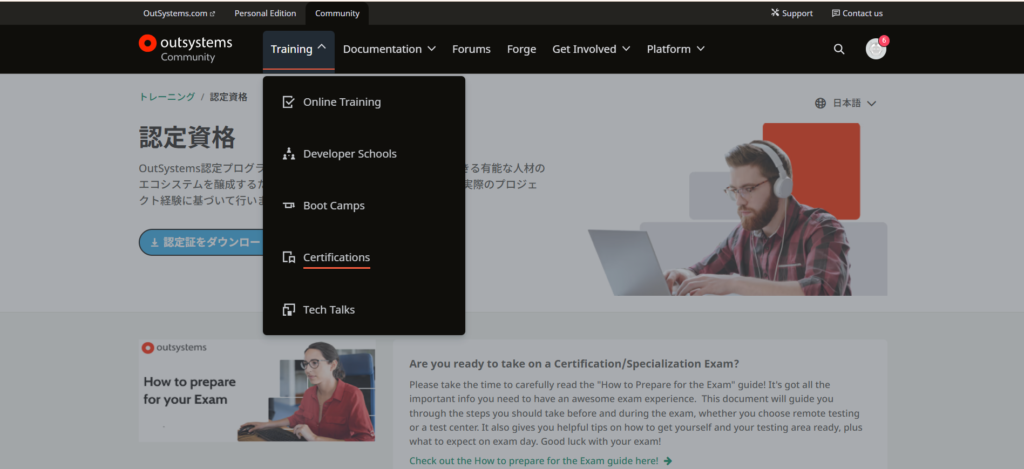Screen dimensions: 1024x469
Task: Click the Boot Camps icon
Action: pos(288,206)
